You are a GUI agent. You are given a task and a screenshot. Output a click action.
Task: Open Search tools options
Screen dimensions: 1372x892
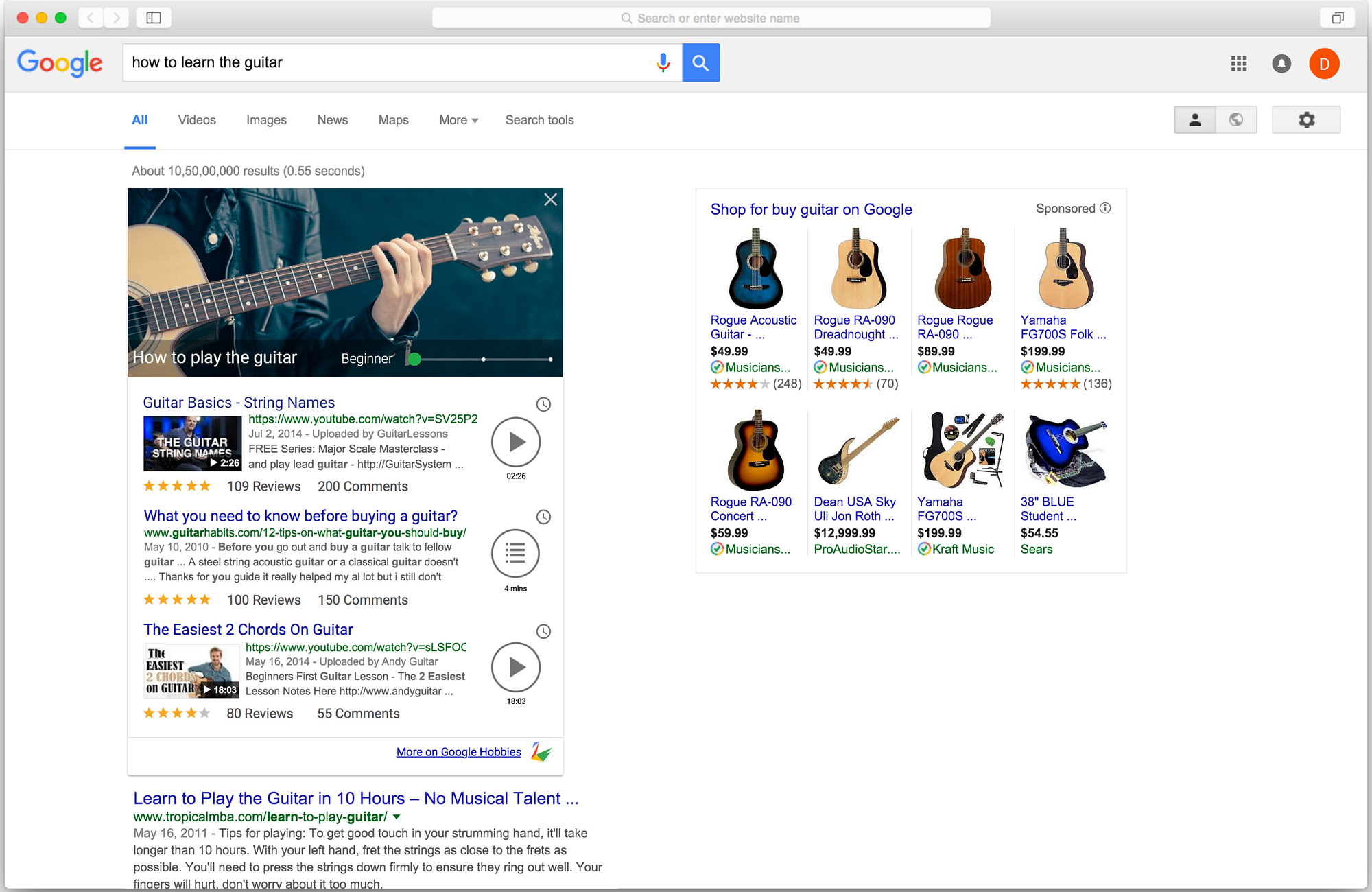pyautogui.click(x=540, y=120)
